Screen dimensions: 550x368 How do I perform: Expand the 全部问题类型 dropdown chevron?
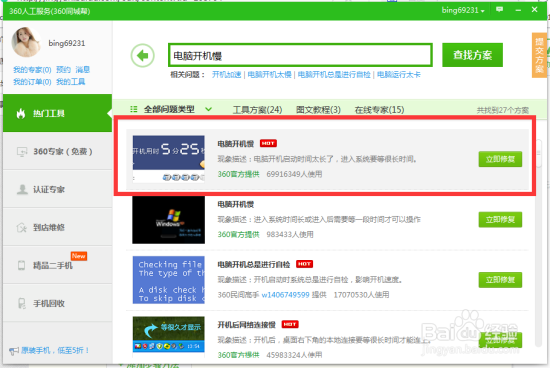[x=208, y=109]
